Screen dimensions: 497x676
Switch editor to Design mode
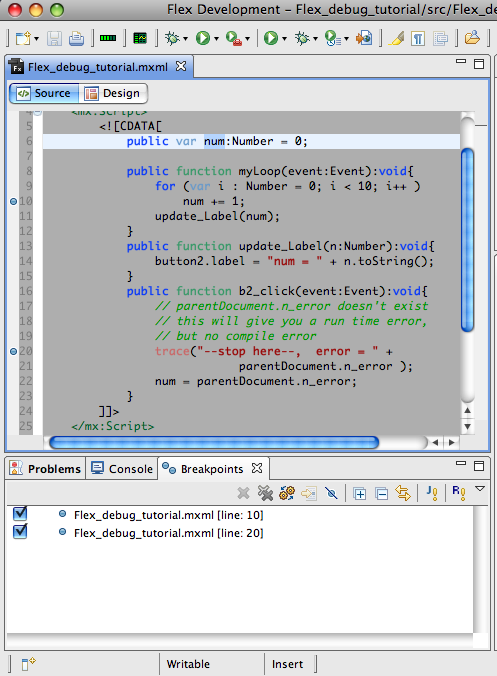113,93
